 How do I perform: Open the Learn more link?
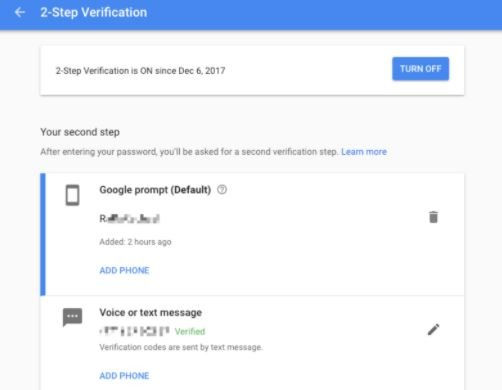364,152
